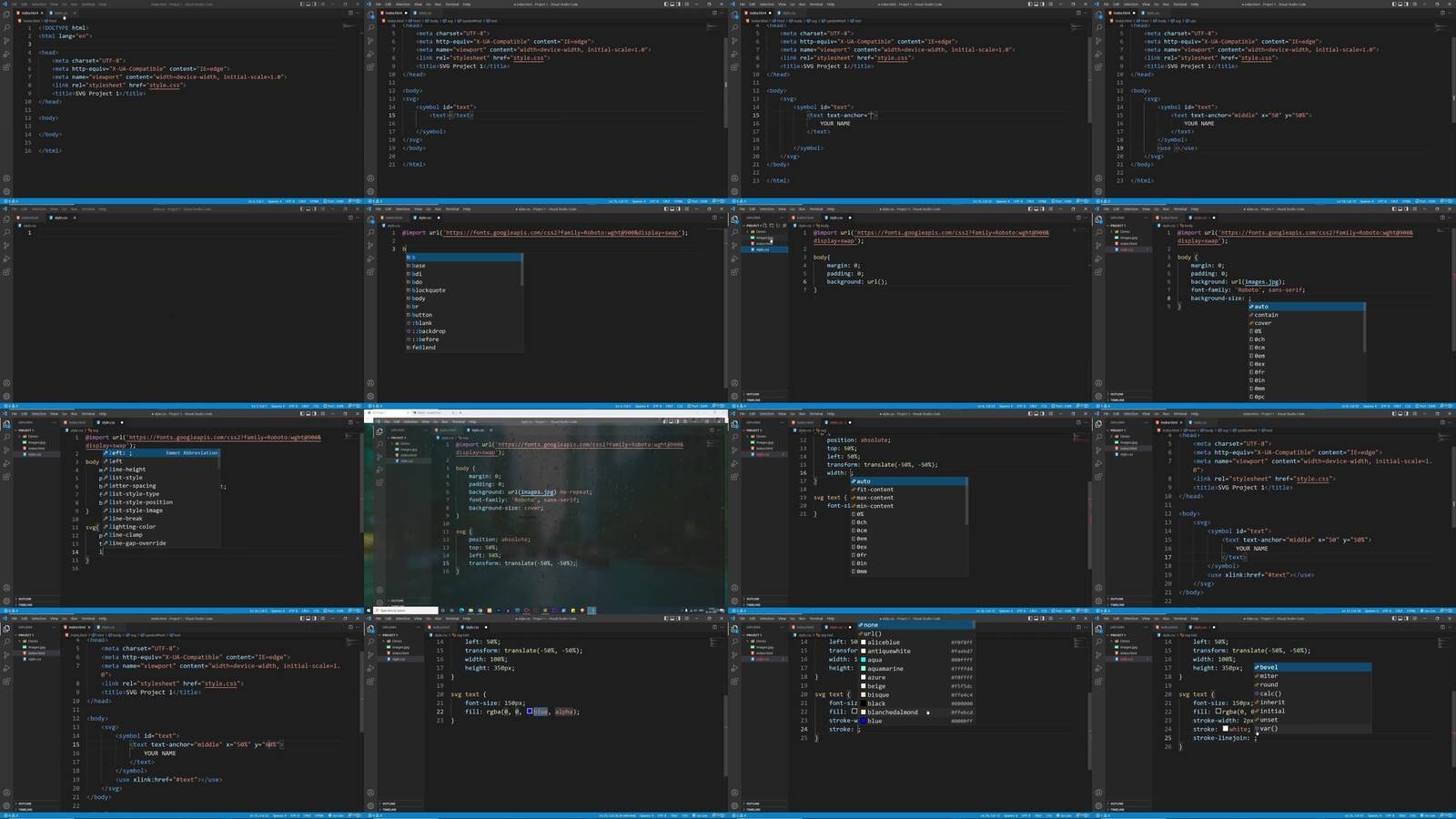The width and height of the screenshot is (1456, 819).
Task: Open Accounts in aliceblue color list window
Action: point(734,793)
